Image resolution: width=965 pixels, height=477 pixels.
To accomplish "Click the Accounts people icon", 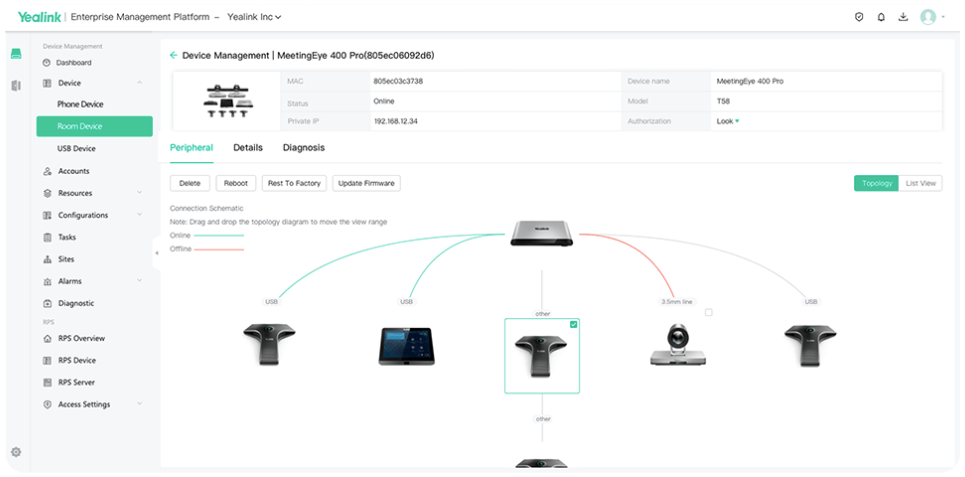I will pos(47,171).
